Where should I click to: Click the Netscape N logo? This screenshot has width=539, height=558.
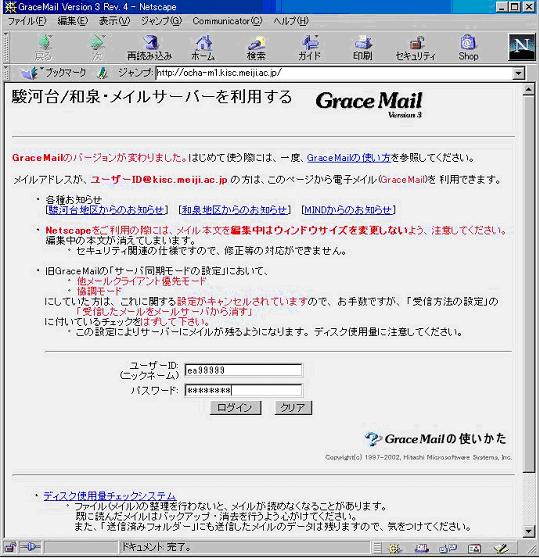[522, 47]
